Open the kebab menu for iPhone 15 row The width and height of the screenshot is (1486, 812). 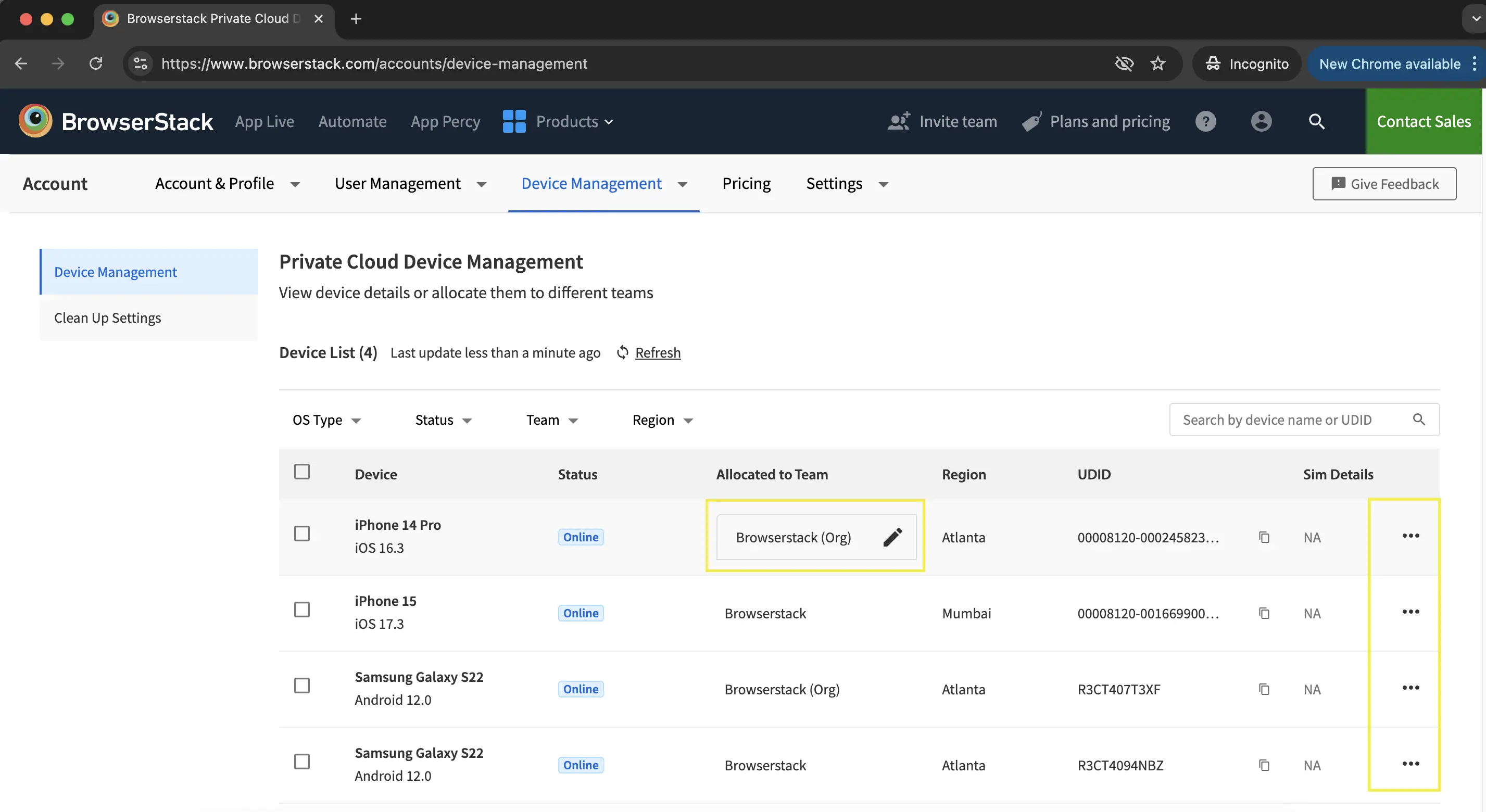pos(1411,612)
